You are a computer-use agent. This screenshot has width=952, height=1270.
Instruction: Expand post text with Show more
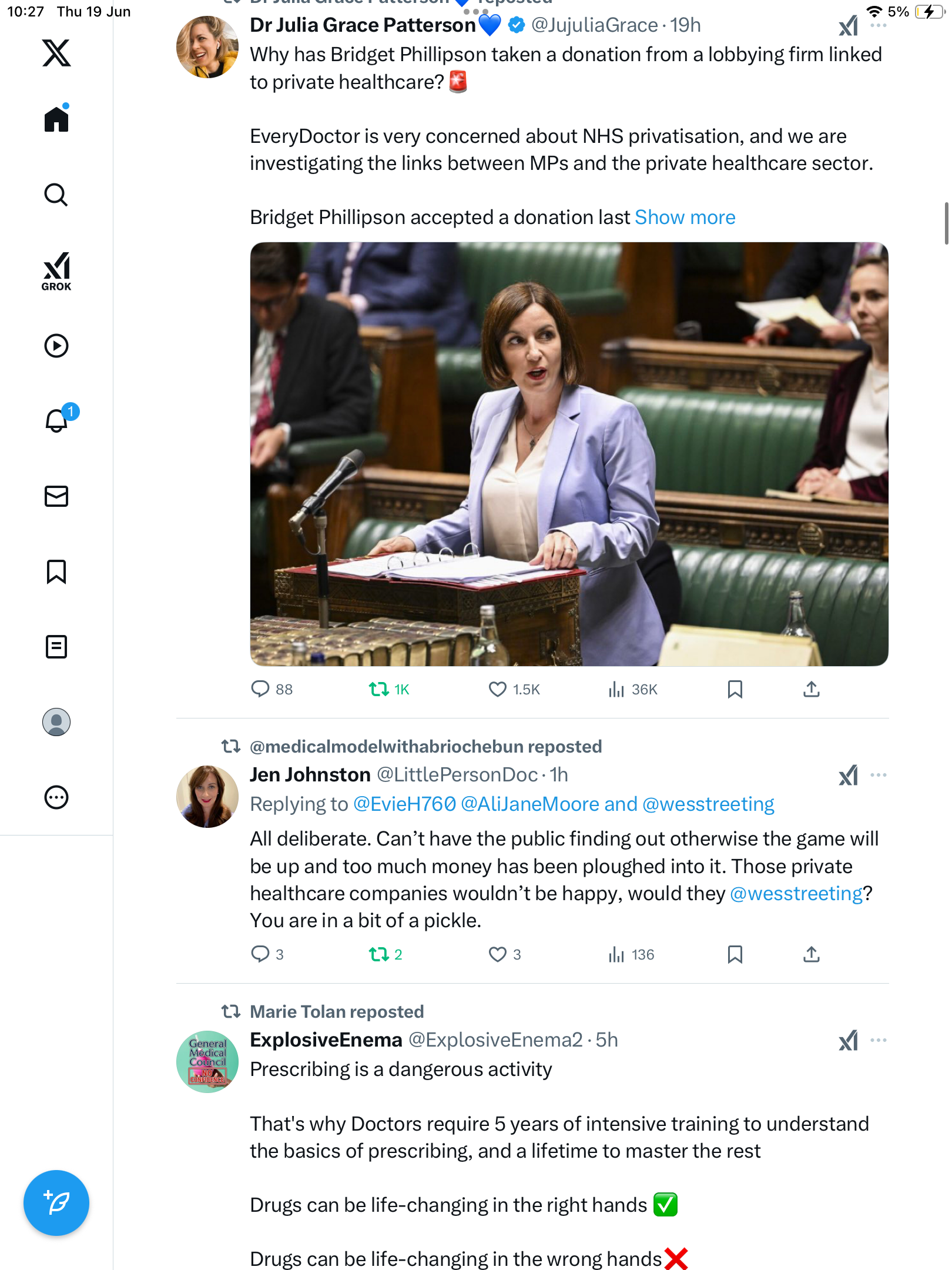(685, 218)
